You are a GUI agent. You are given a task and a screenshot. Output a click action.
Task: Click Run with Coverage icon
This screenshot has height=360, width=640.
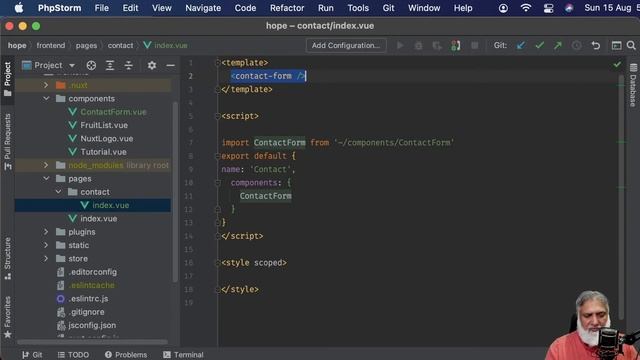[x=437, y=45]
